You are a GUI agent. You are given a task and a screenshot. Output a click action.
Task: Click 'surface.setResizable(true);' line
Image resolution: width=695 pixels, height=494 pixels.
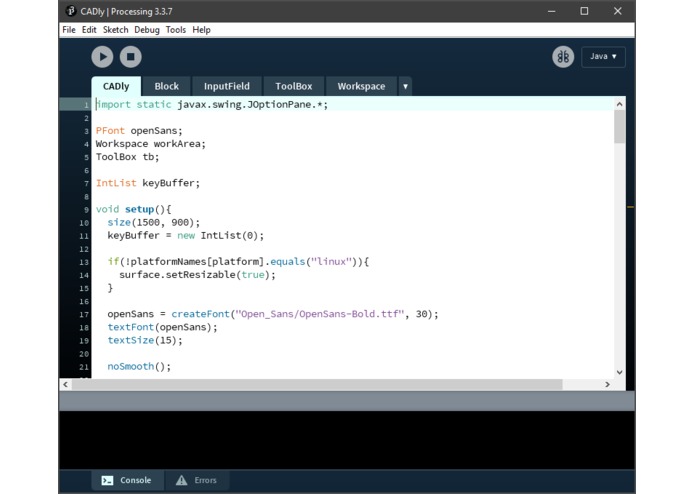pyautogui.click(x=197, y=275)
